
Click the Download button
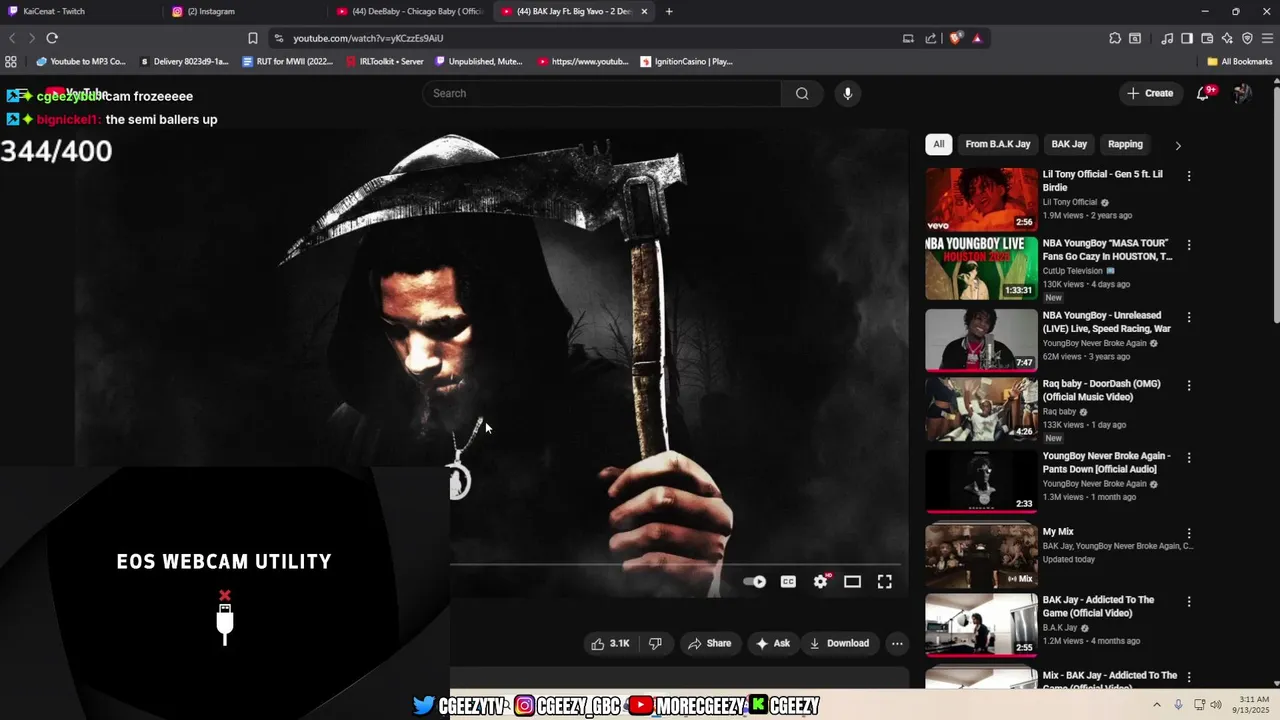pos(839,643)
